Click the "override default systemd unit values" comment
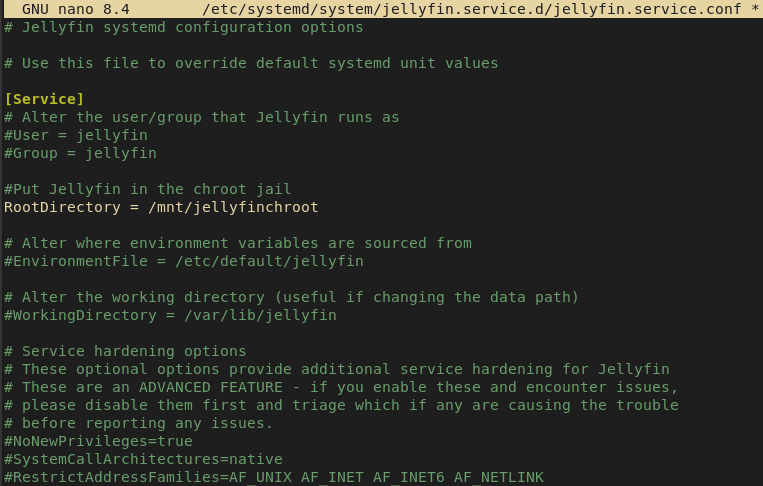The height and width of the screenshot is (486, 763). coord(350,63)
